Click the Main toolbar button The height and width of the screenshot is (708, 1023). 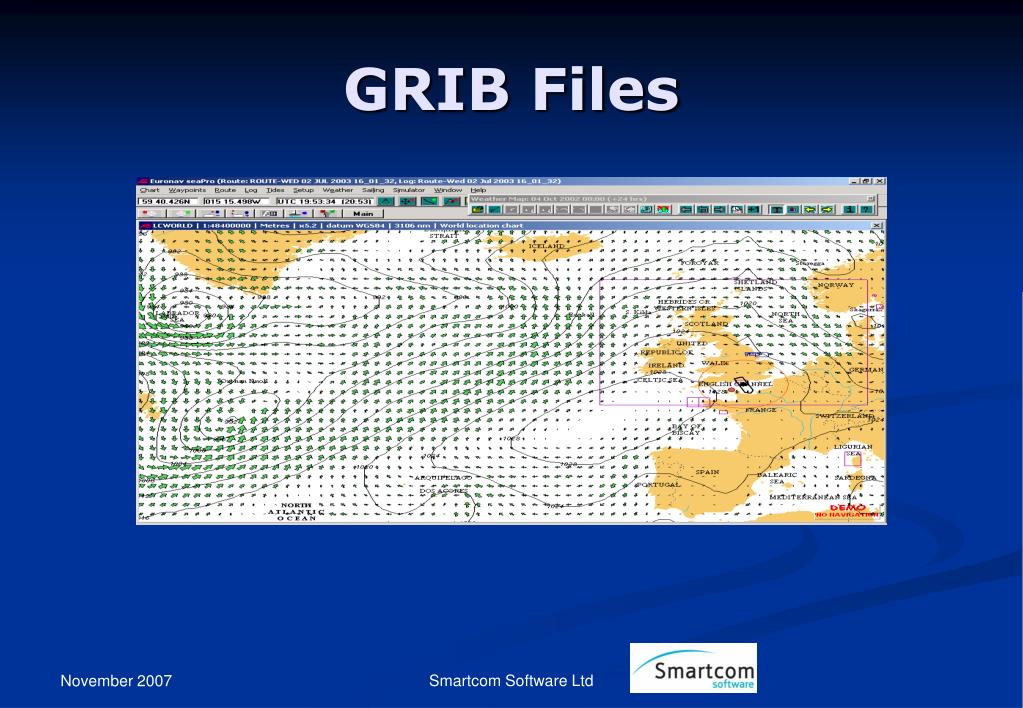click(363, 213)
